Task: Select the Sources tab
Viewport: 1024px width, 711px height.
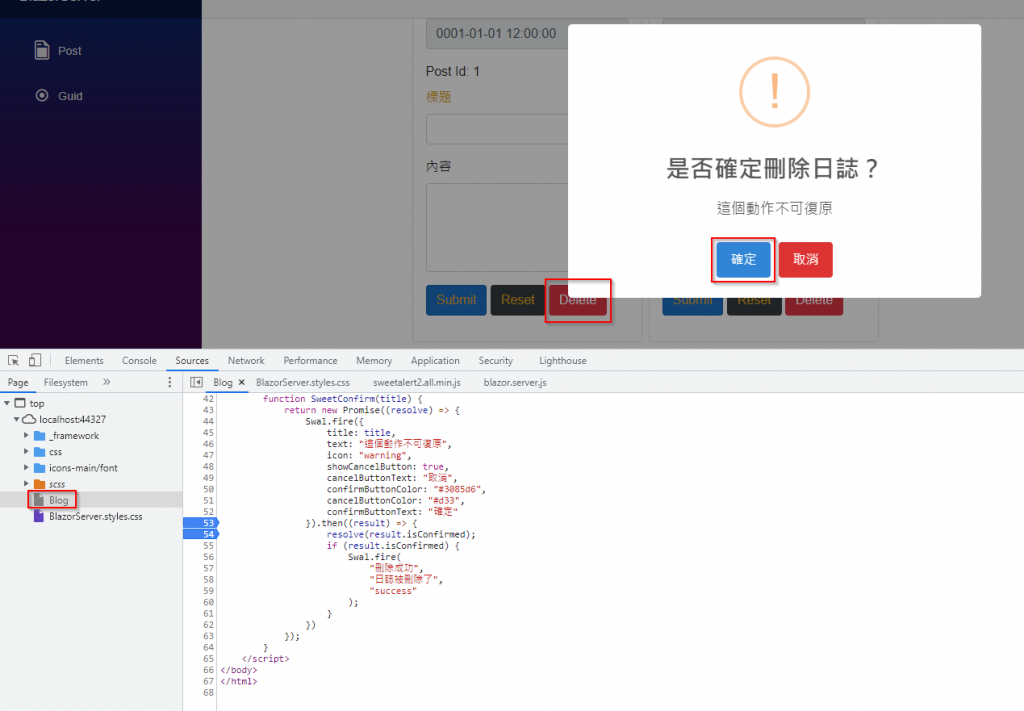Action: pyautogui.click(x=192, y=360)
